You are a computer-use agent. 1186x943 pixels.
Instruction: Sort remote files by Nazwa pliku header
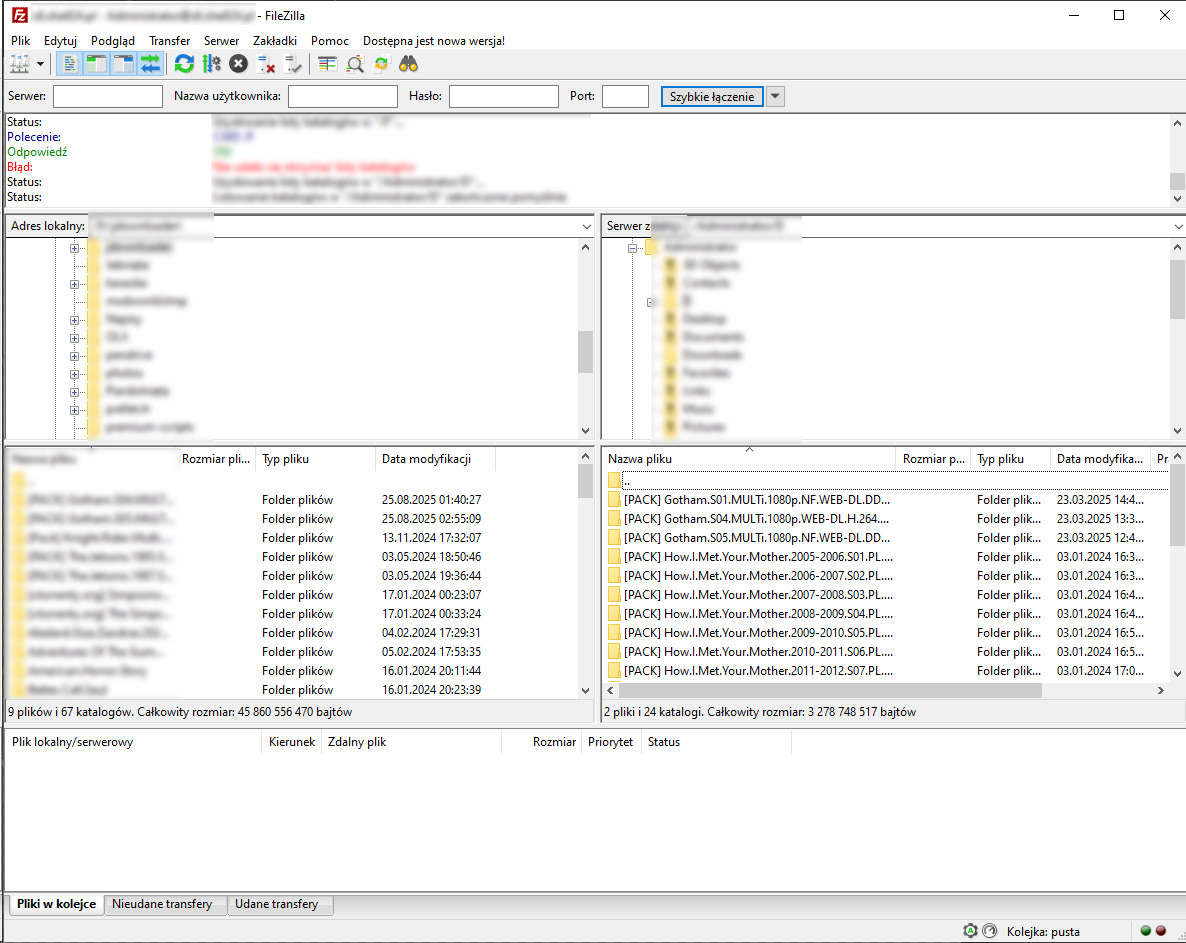(x=750, y=459)
